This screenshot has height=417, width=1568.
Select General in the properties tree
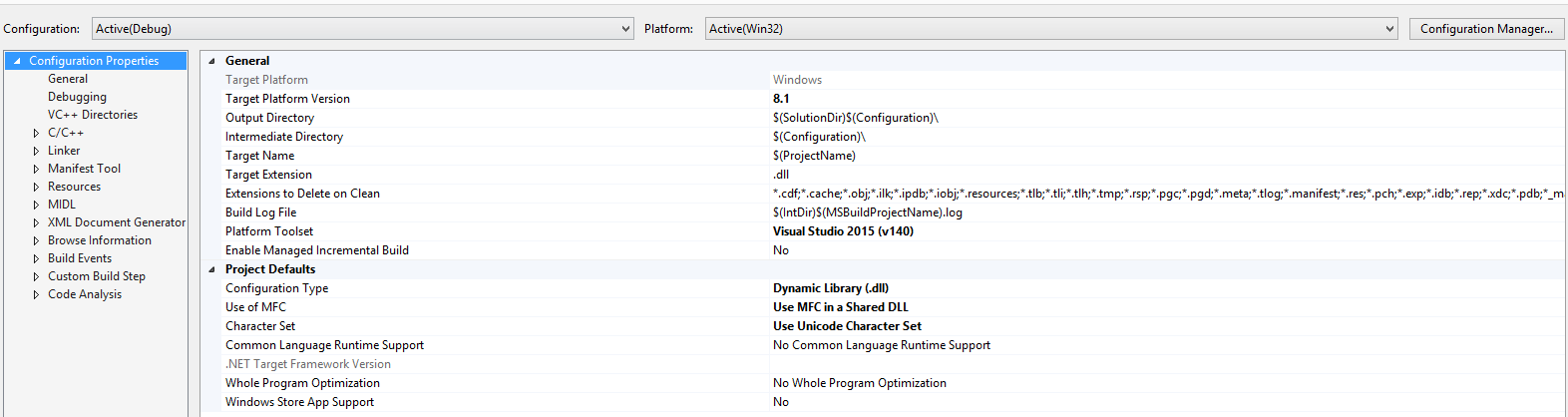tap(68, 79)
